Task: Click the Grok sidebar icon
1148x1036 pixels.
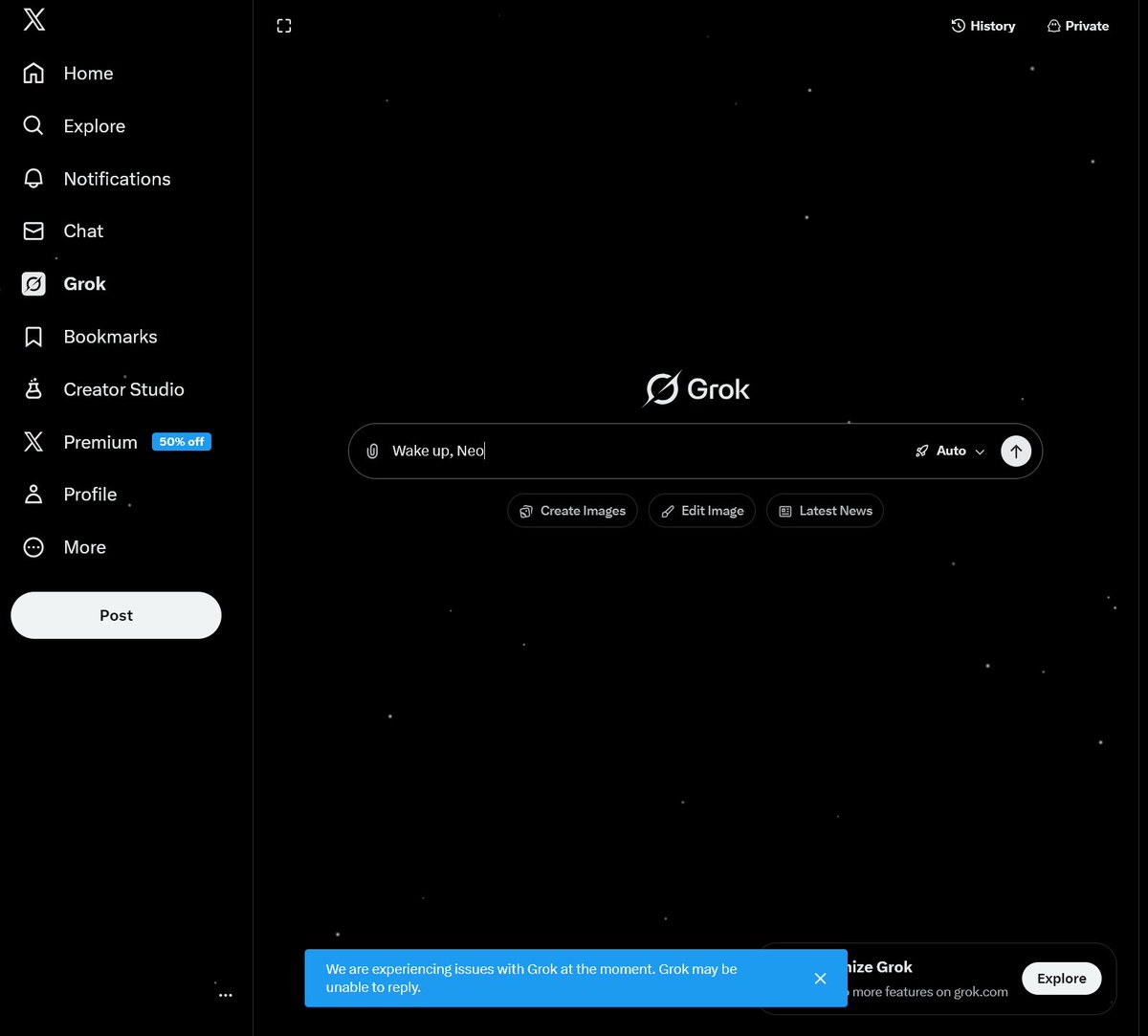Action: [x=33, y=284]
